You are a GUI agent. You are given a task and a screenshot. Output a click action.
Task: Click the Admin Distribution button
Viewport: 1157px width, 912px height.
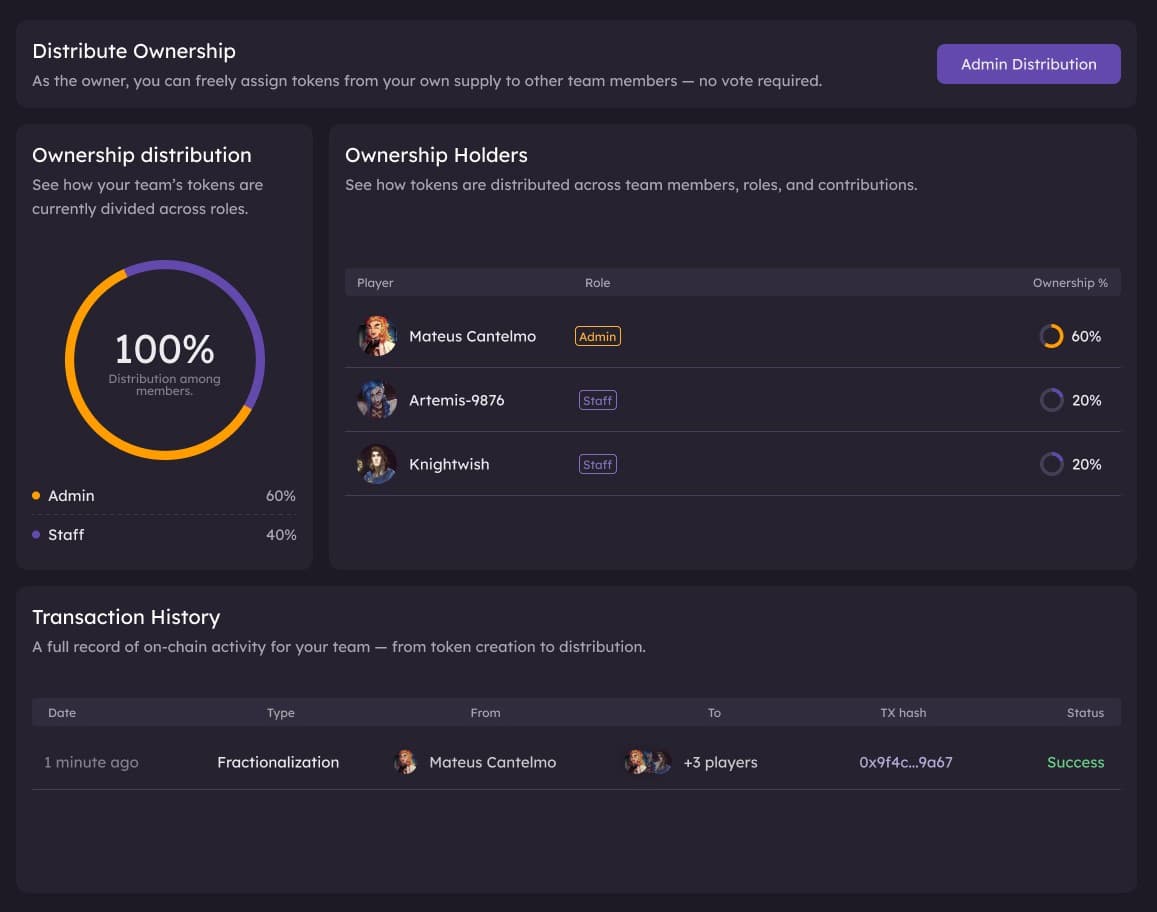1028,64
